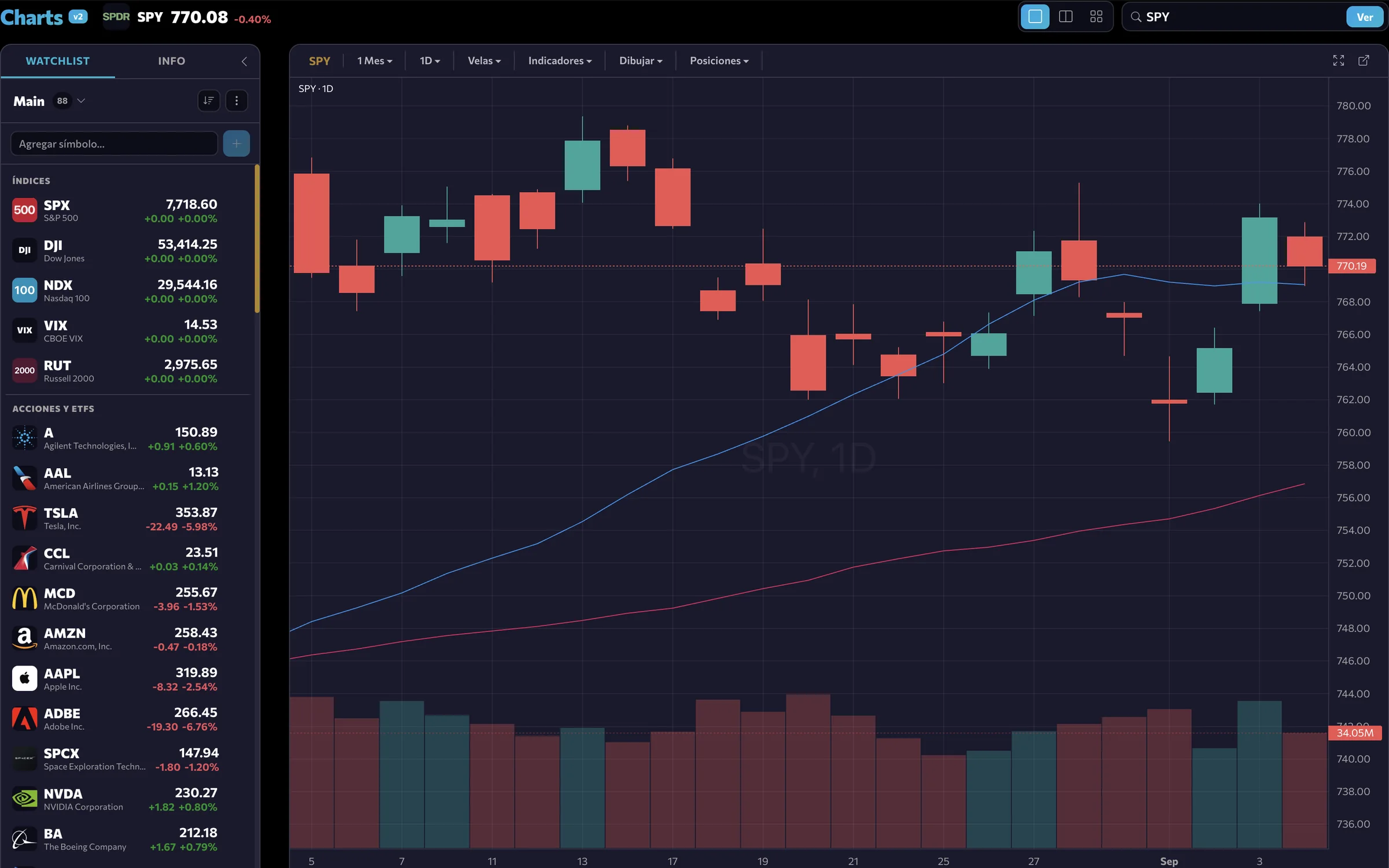Viewport: 1389px width, 868px height.
Task: Open the watchlist three-dot options menu
Action: pos(236,101)
